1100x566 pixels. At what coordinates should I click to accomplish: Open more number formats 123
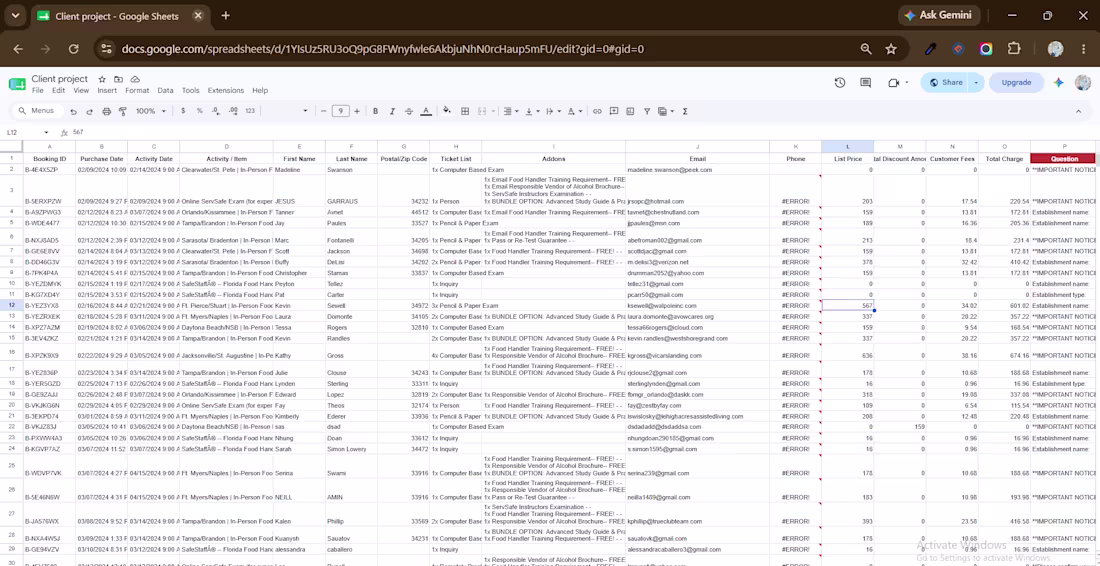point(250,111)
